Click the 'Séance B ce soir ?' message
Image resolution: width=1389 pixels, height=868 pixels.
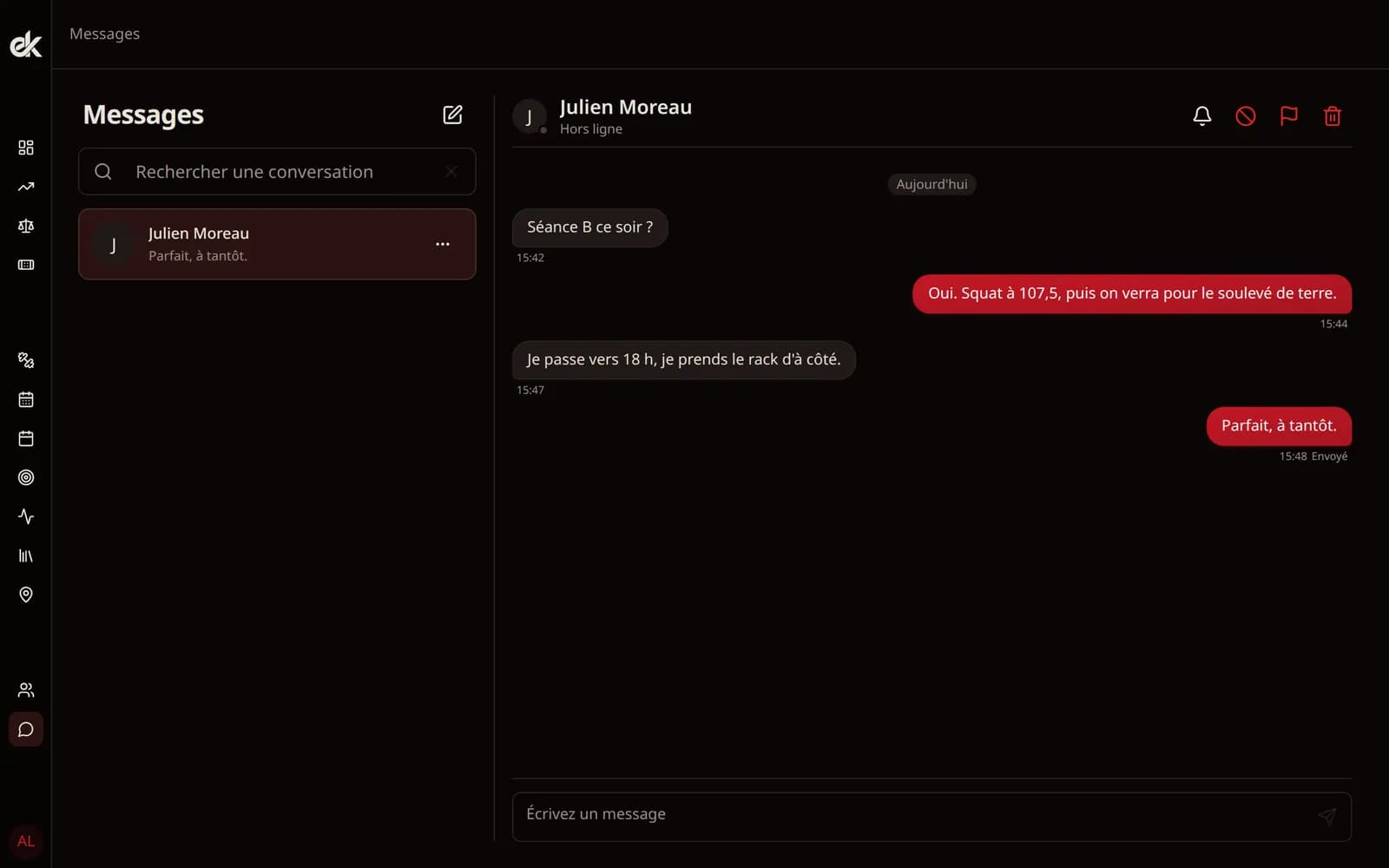pyautogui.click(x=590, y=227)
